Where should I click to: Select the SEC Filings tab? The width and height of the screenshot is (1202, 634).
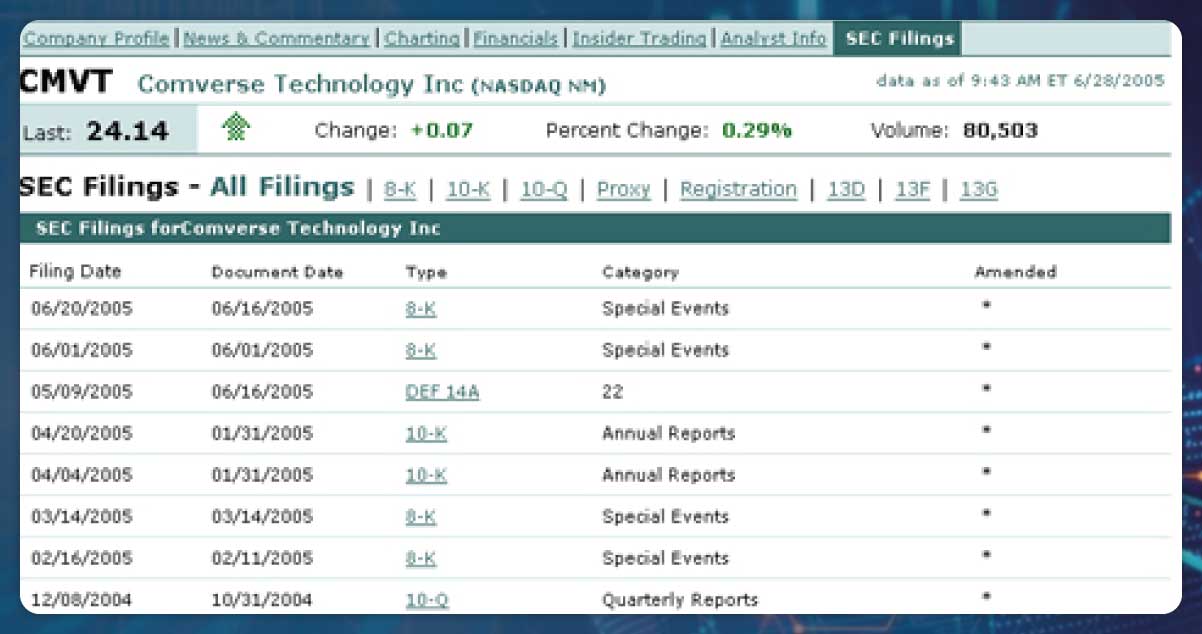click(x=899, y=39)
